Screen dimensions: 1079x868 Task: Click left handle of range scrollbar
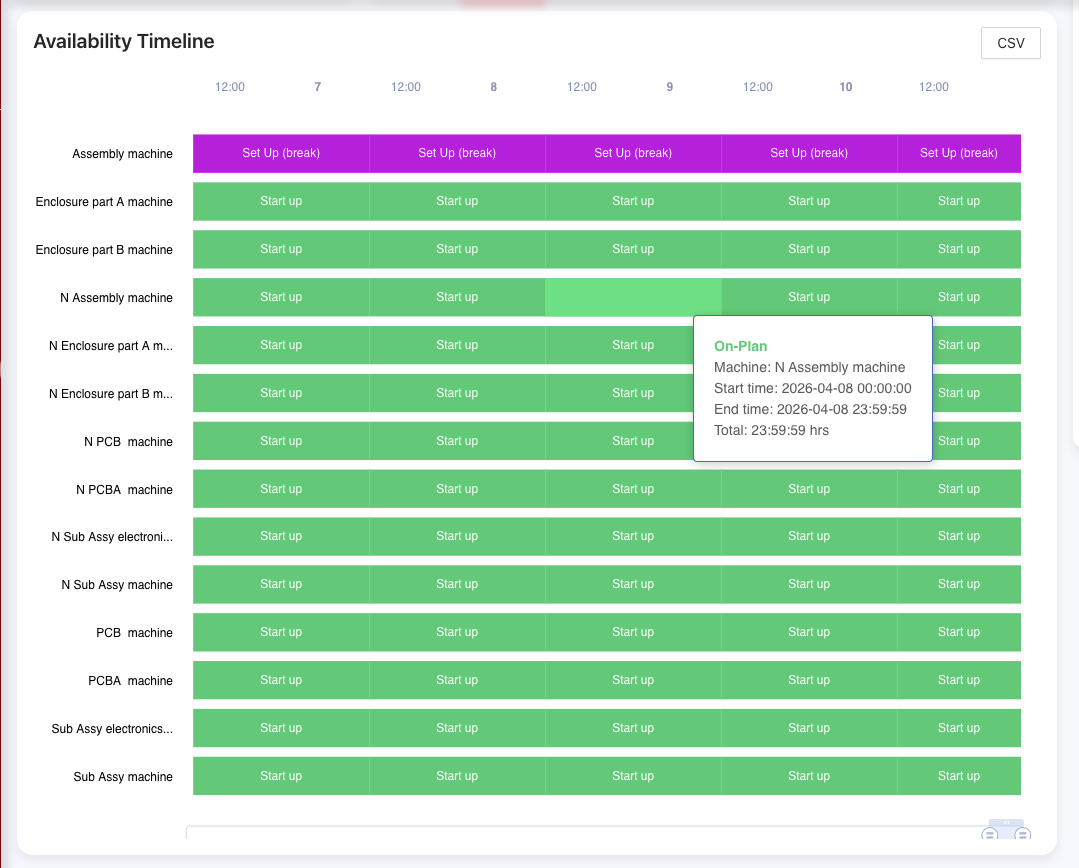pyautogui.click(x=990, y=835)
